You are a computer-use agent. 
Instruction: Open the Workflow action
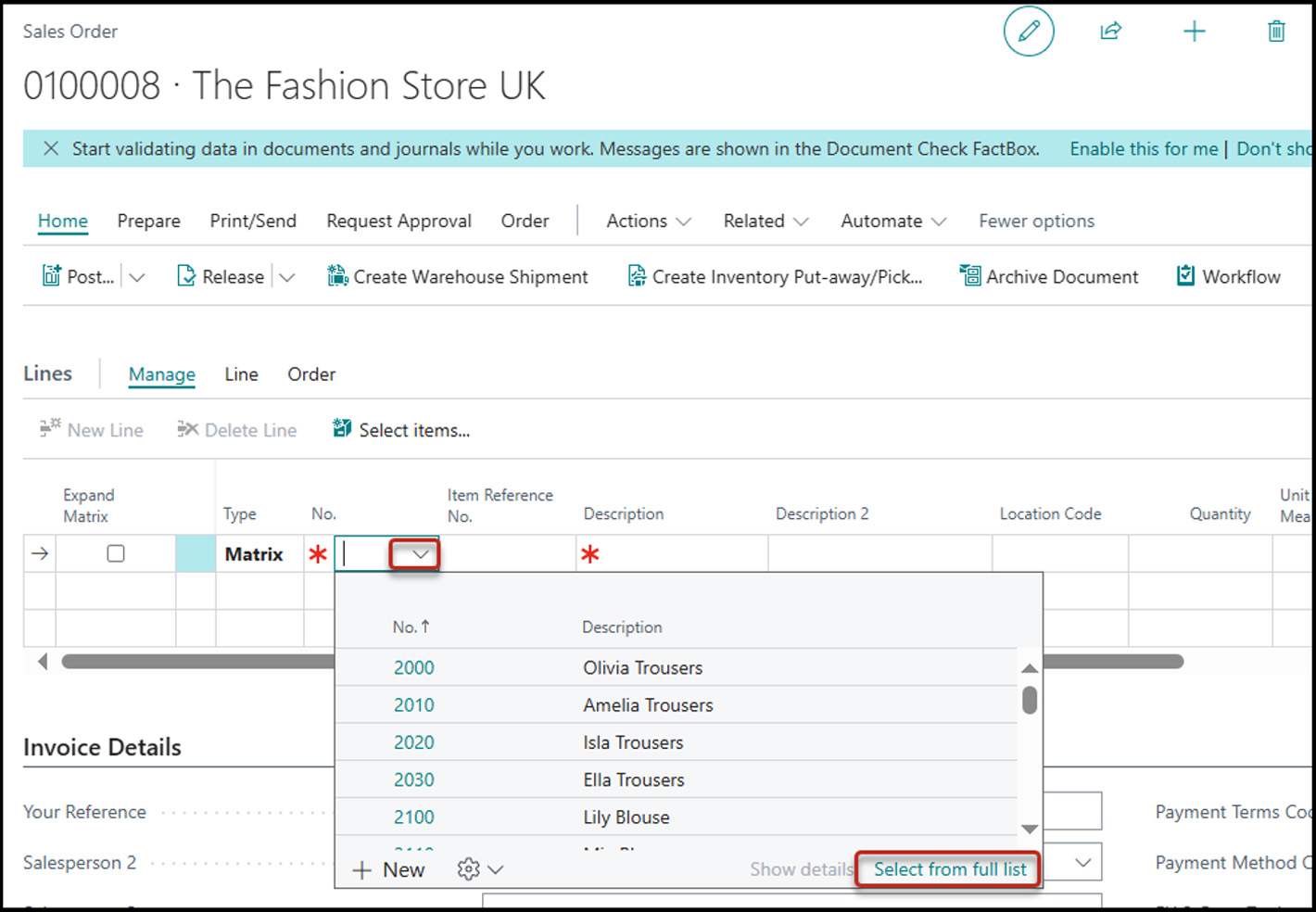[x=1228, y=276]
